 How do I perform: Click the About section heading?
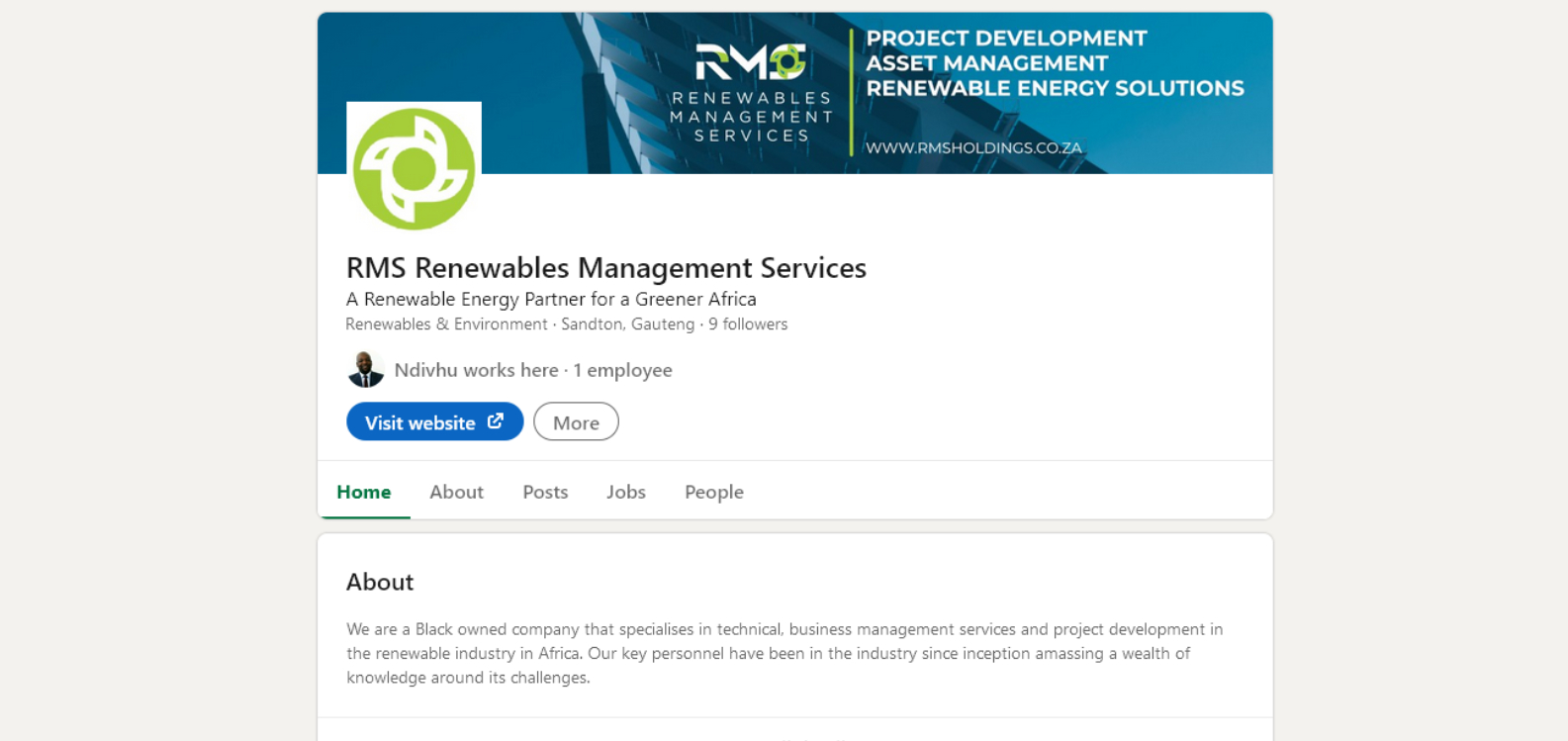click(x=380, y=582)
